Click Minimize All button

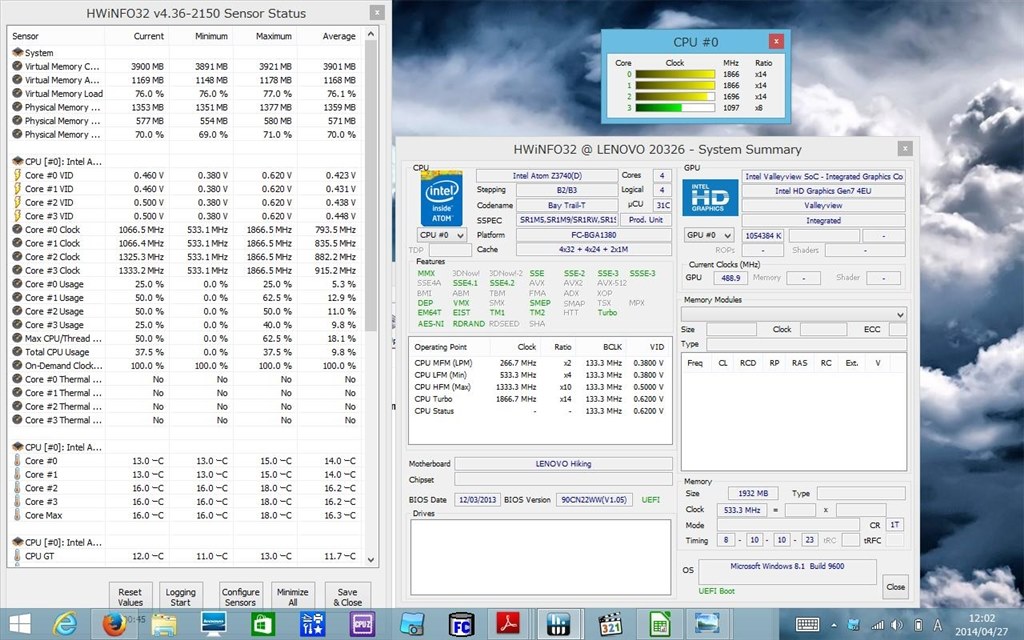(293, 597)
